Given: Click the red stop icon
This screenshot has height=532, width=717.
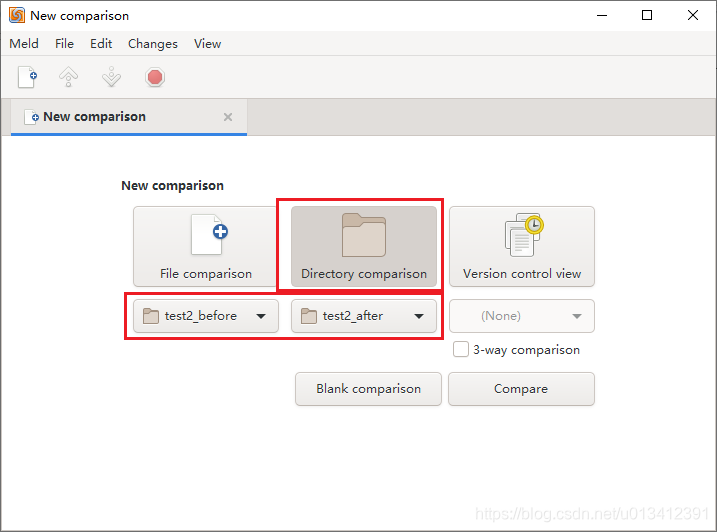Looking at the screenshot, I should point(155,77).
